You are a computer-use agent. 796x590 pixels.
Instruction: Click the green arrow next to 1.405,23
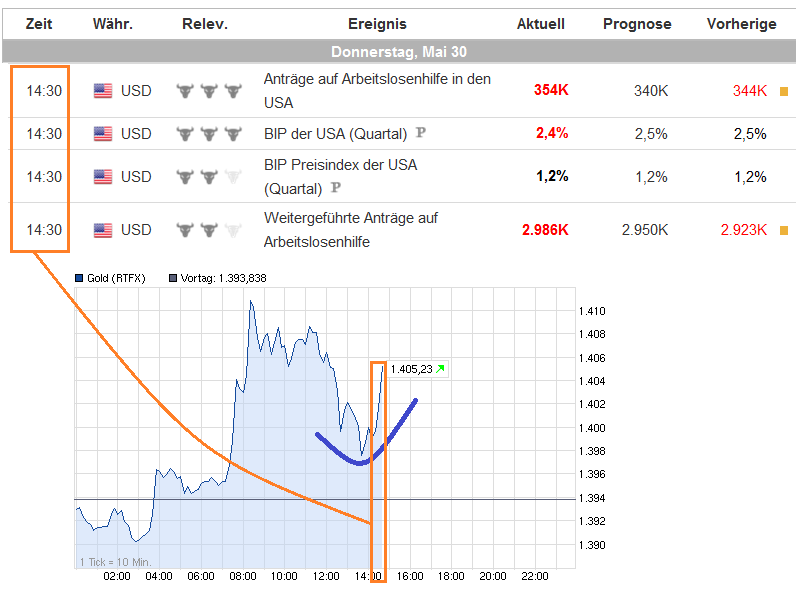[x=440, y=369]
